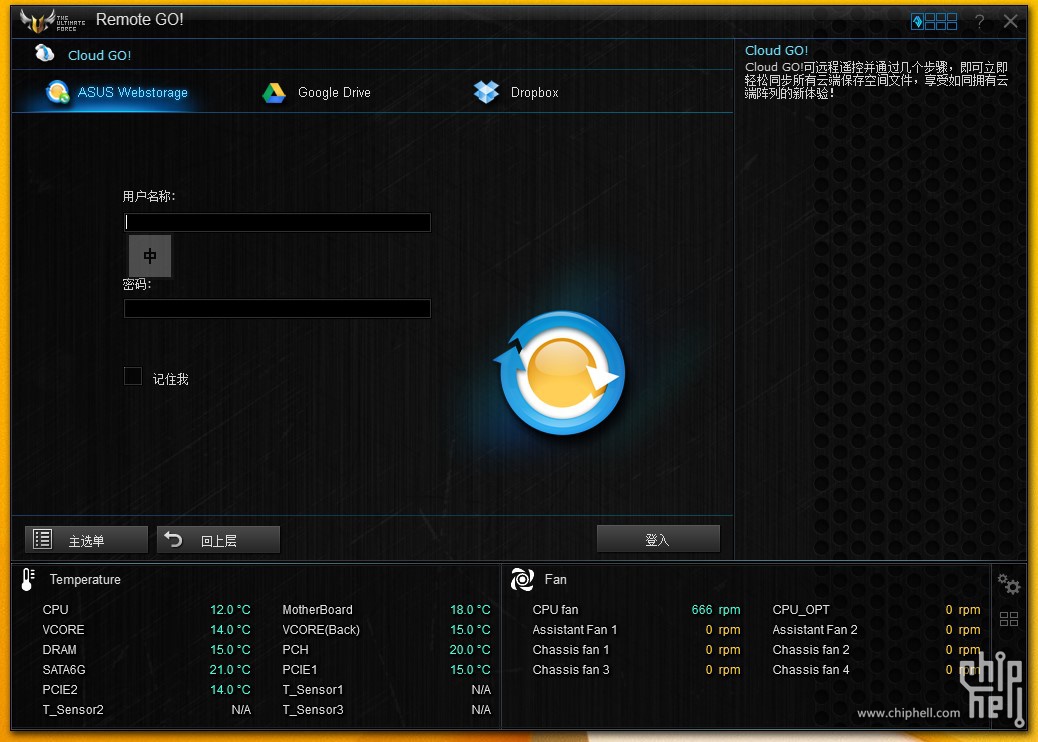
Task: Go back with the 回上层 button
Action: 218,539
